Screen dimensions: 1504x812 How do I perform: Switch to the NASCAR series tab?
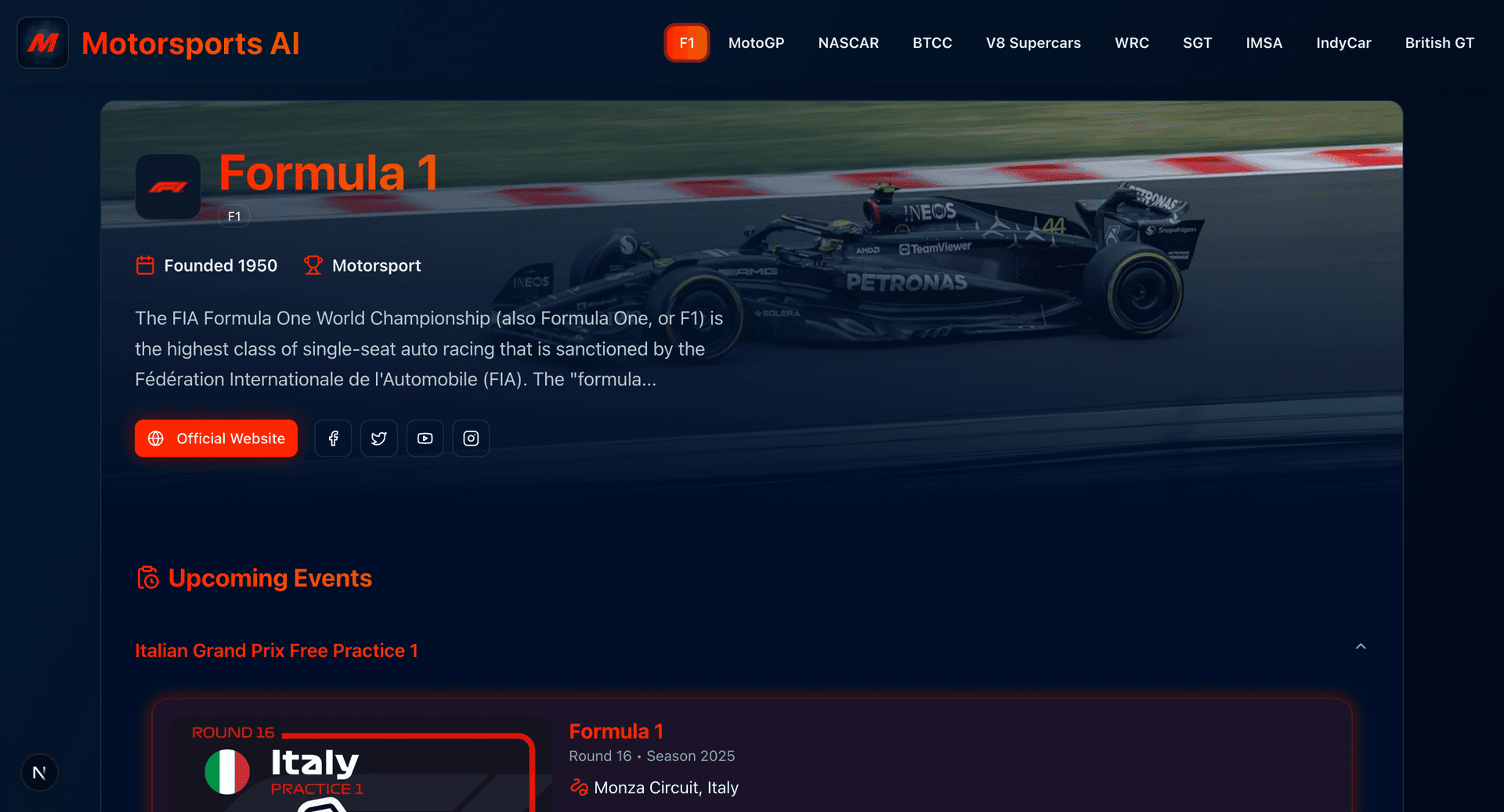pos(848,43)
